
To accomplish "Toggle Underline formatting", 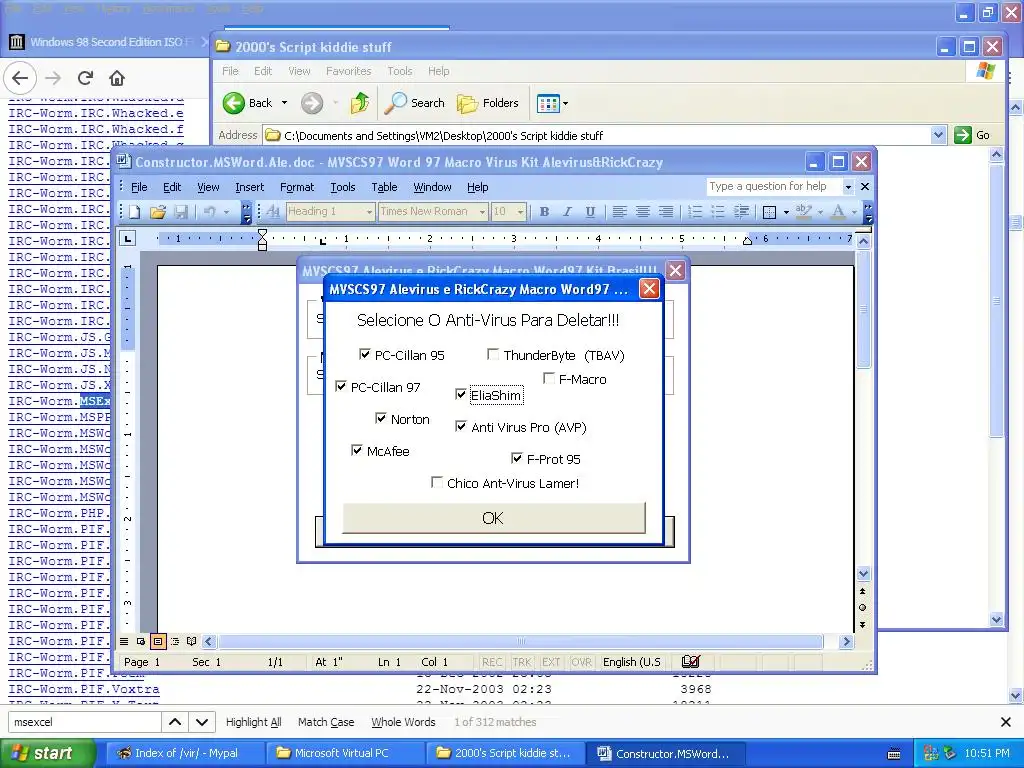I will coord(590,212).
